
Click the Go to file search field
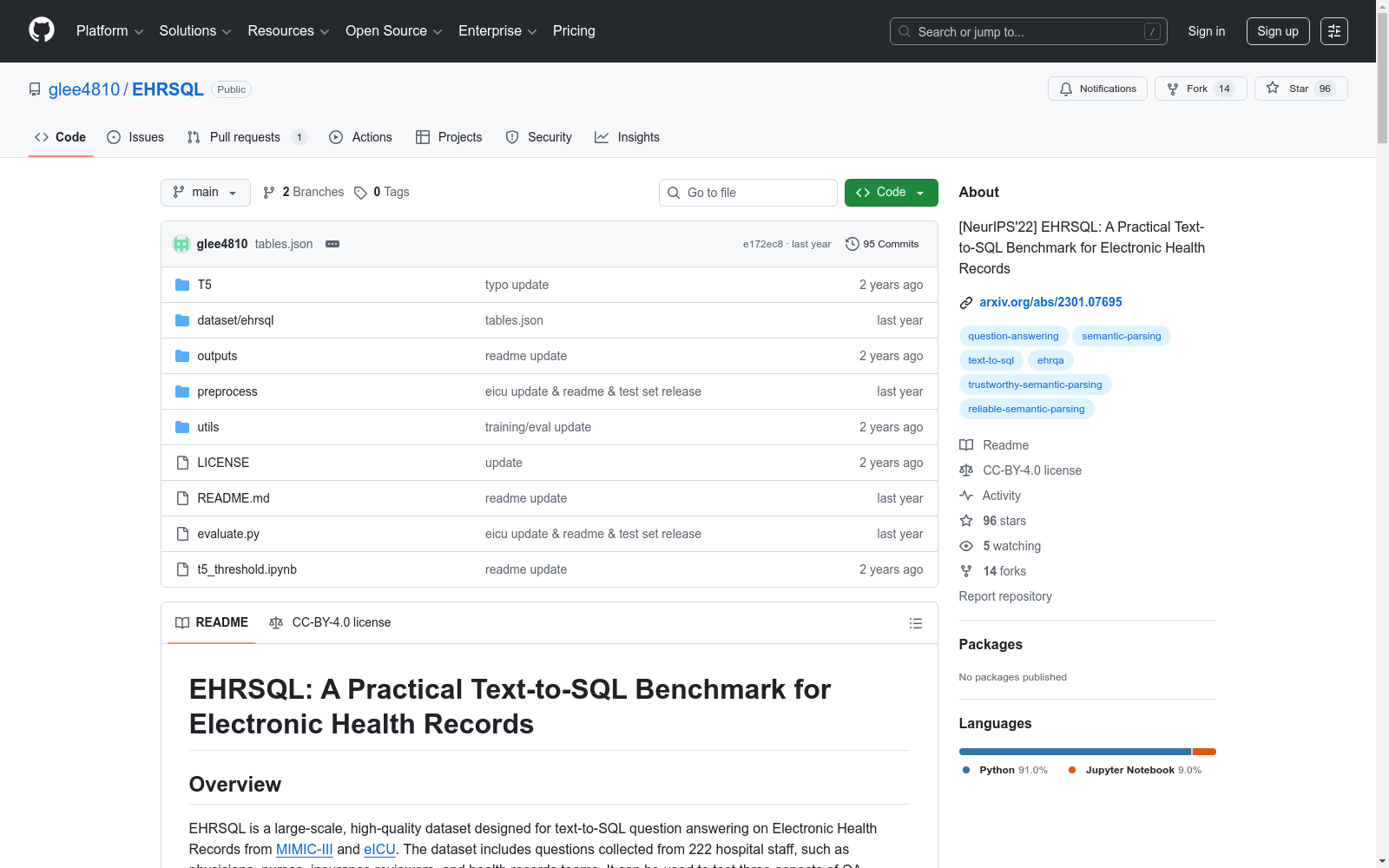(x=748, y=193)
